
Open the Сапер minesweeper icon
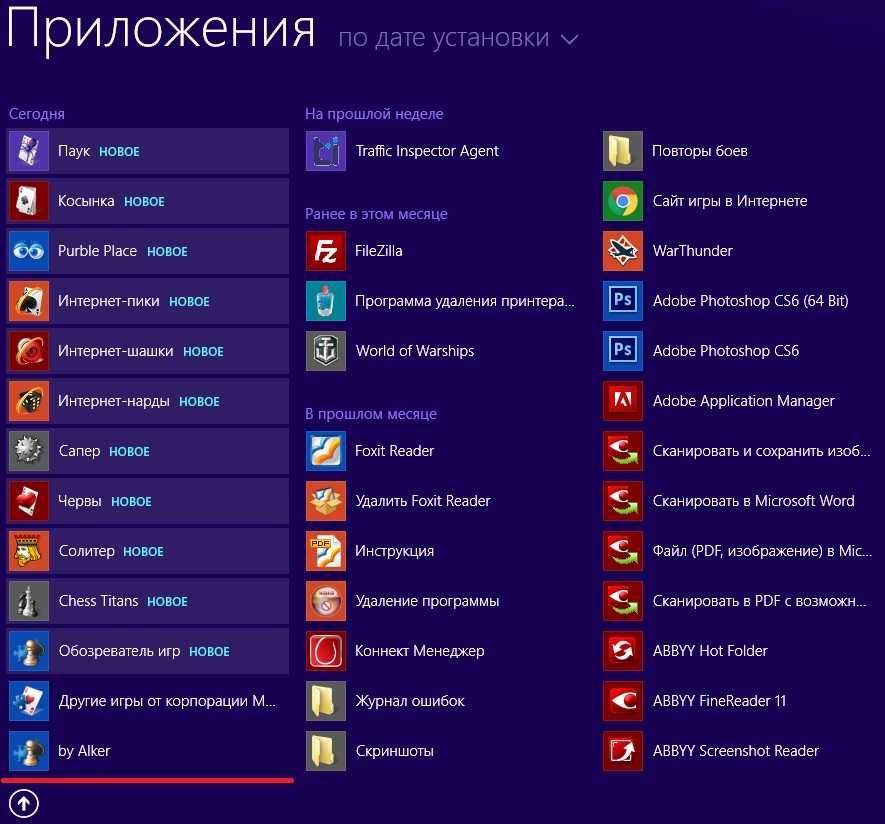pos(28,451)
